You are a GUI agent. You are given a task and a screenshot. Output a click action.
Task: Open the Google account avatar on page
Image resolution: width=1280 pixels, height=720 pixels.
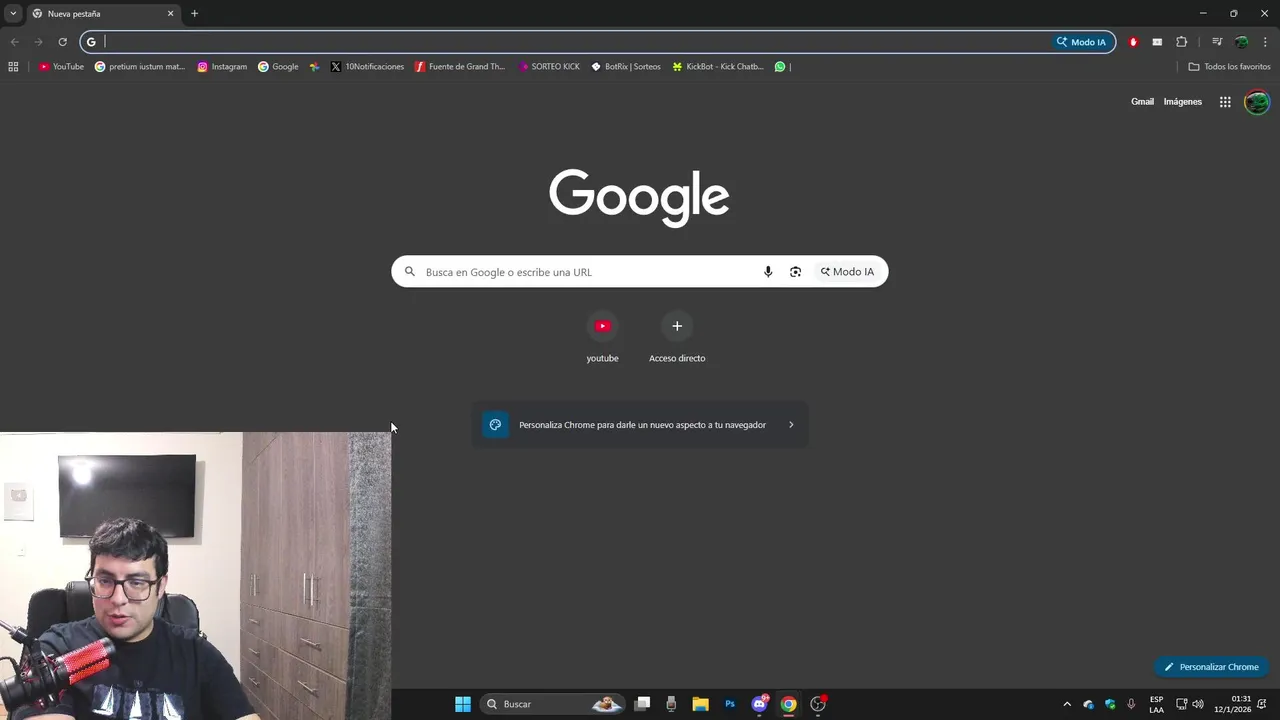pos(1257,102)
